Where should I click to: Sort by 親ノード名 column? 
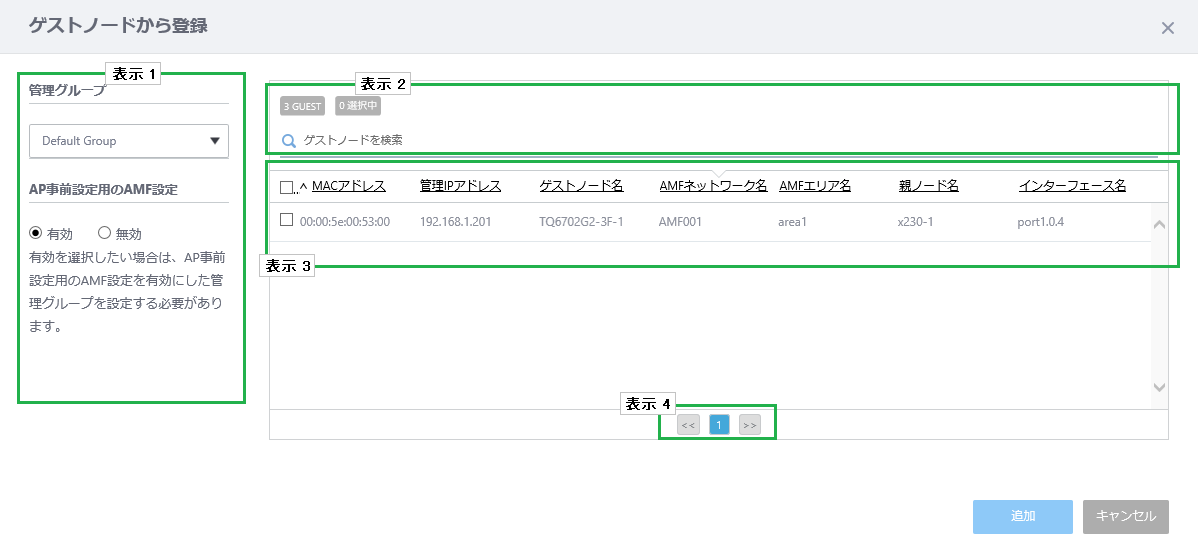point(929,186)
